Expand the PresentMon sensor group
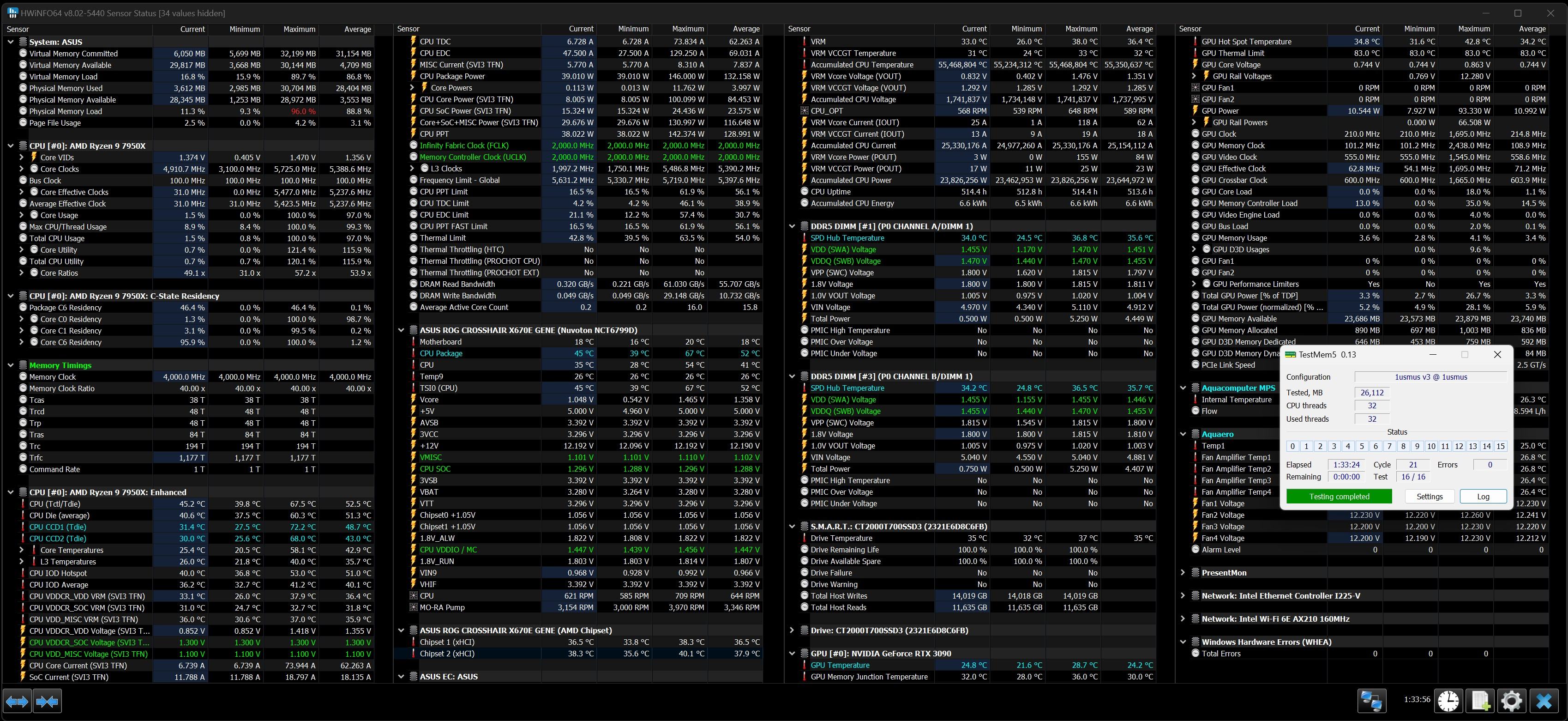This screenshot has width=1568, height=721. point(1183,573)
